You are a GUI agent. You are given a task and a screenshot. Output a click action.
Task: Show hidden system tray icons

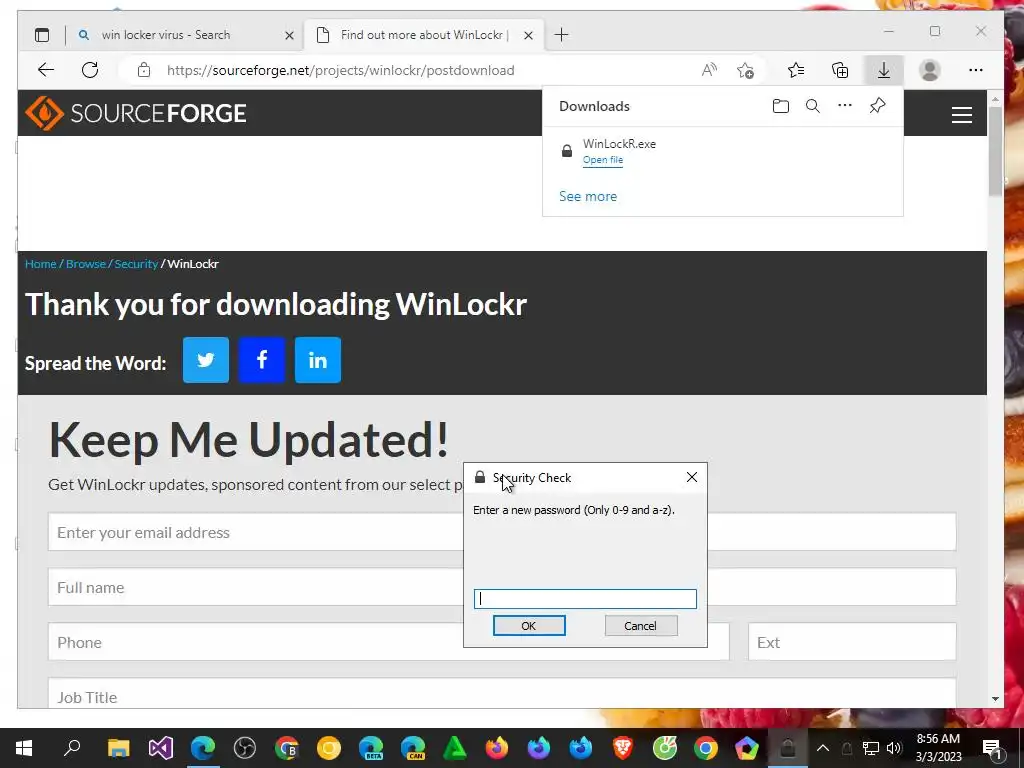[823, 748]
